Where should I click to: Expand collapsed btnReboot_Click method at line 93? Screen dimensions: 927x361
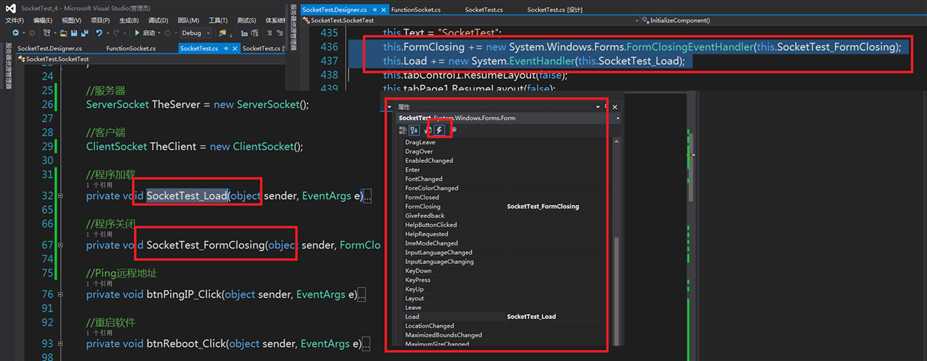(61, 343)
